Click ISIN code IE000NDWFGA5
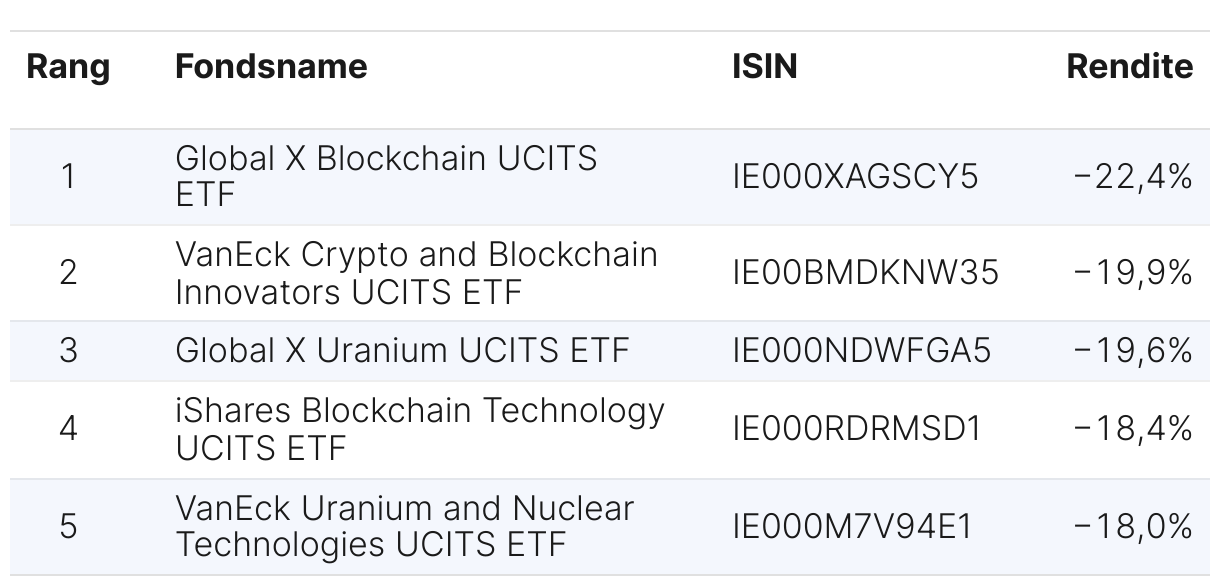The width and height of the screenshot is (1220, 586). coord(861,350)
